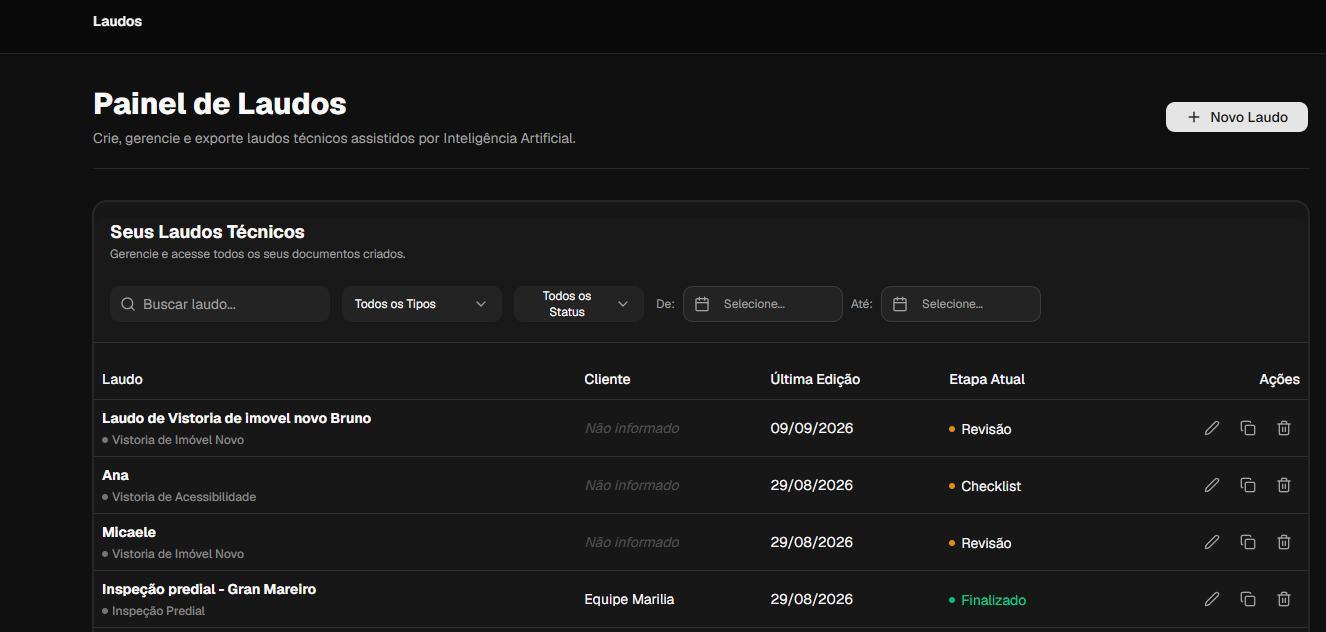Delete the Micaele report

click(1284, 542)
